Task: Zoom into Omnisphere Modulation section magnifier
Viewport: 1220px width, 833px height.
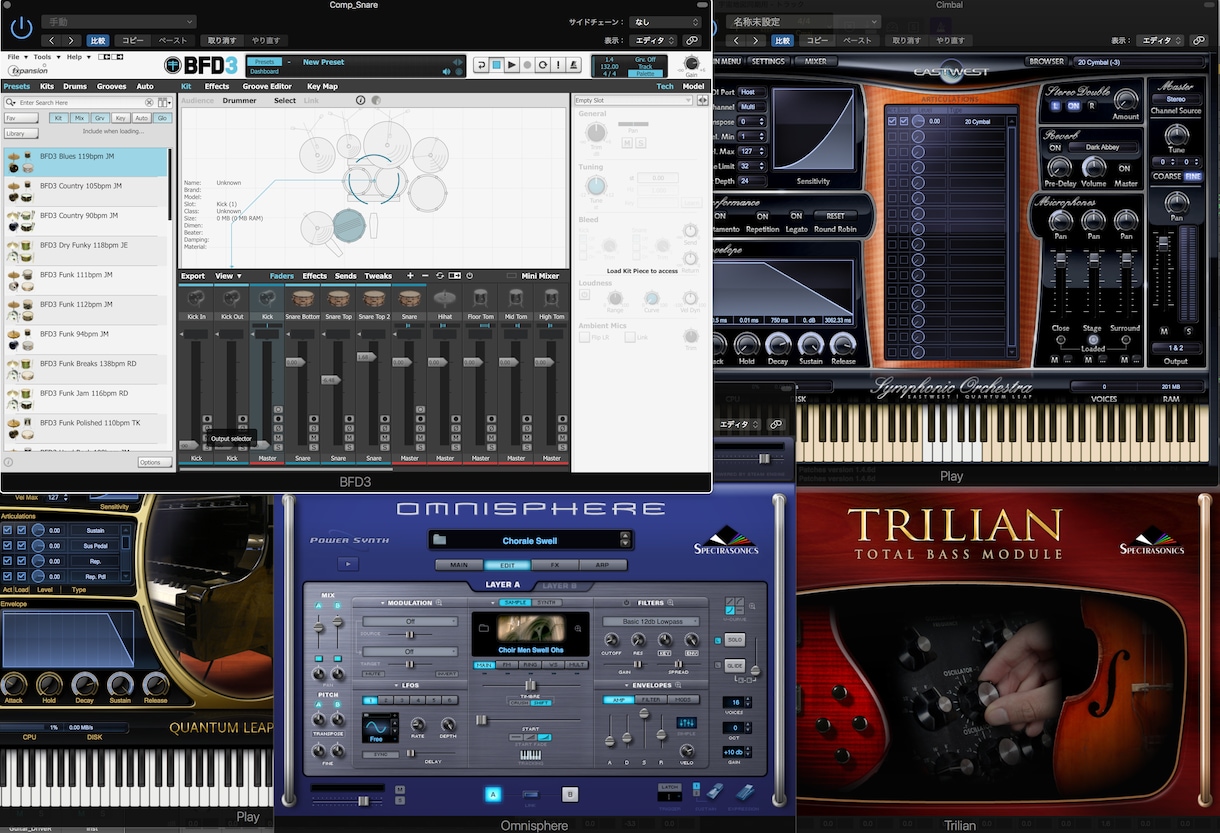Action: [438, 603]
